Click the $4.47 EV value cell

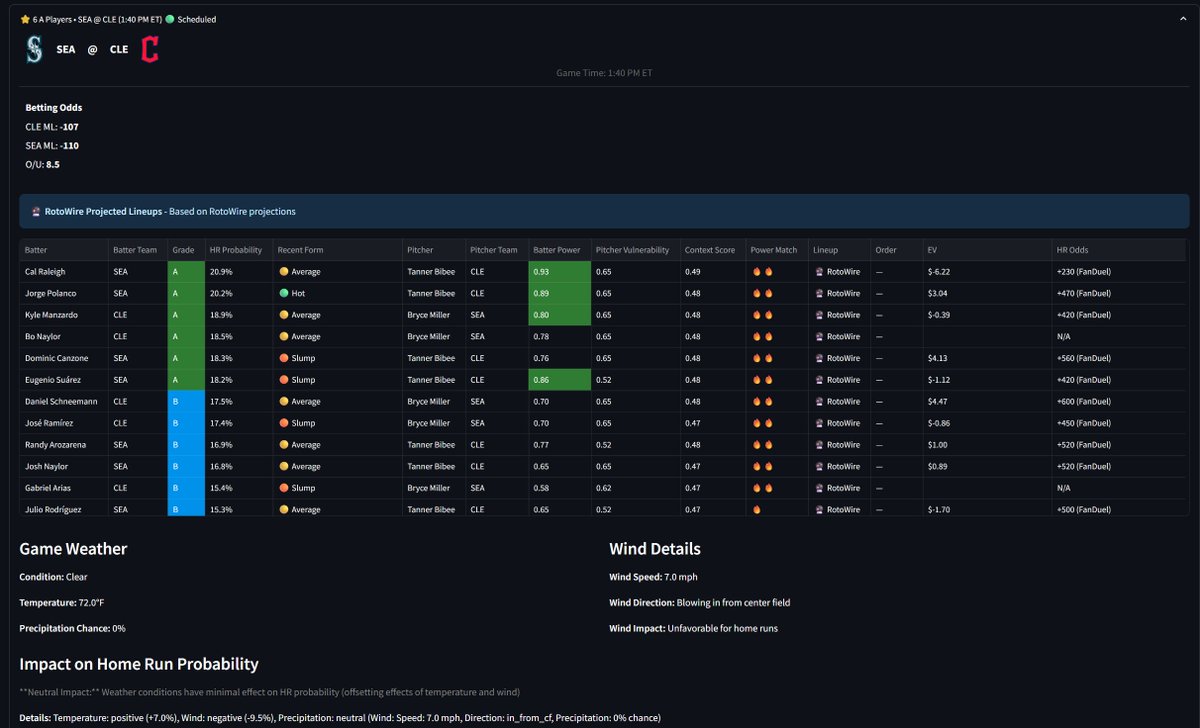pyautogui.click(x=987, y=401)
